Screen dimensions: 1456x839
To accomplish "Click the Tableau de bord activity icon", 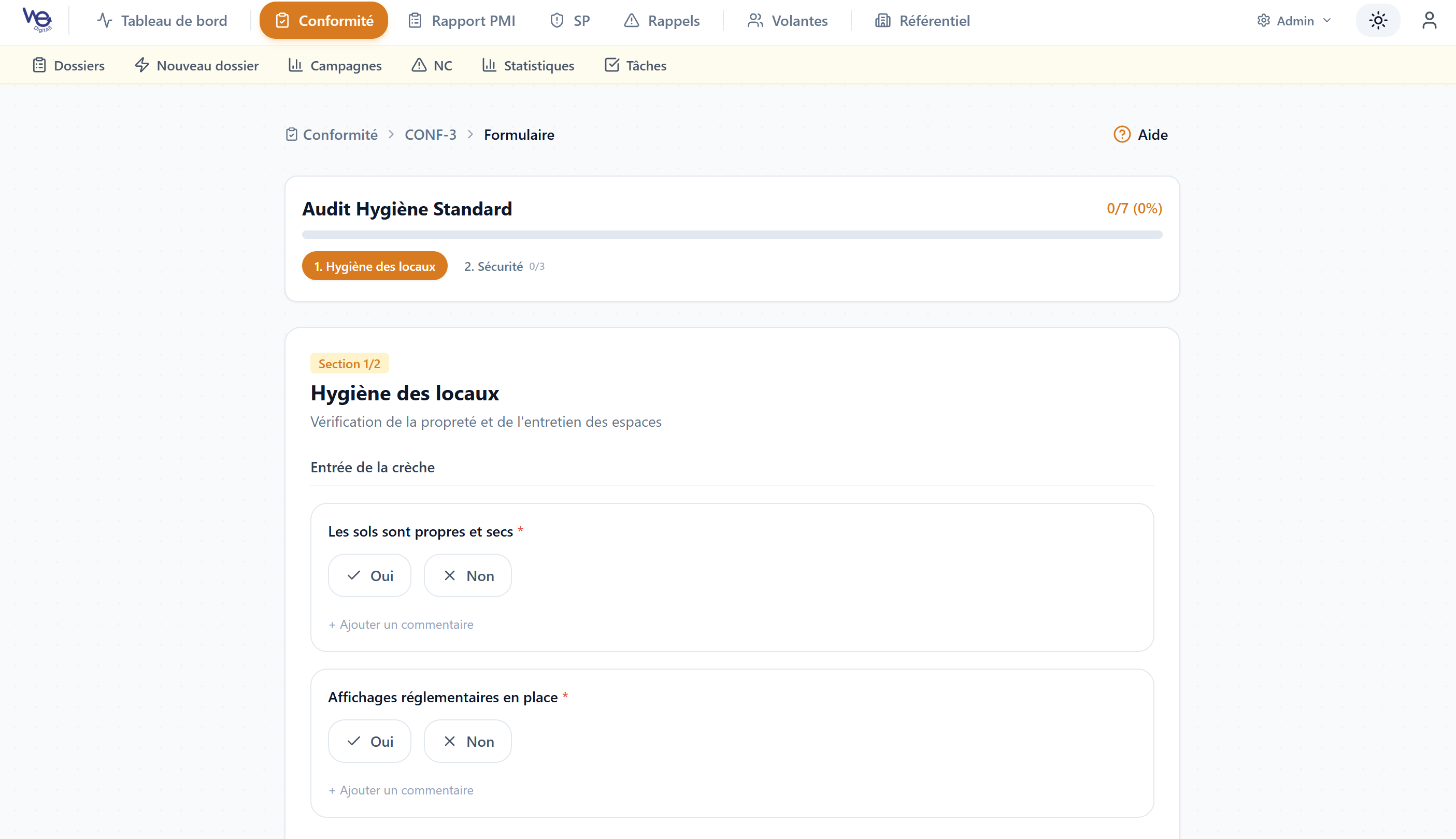I will tap(104, 21).
